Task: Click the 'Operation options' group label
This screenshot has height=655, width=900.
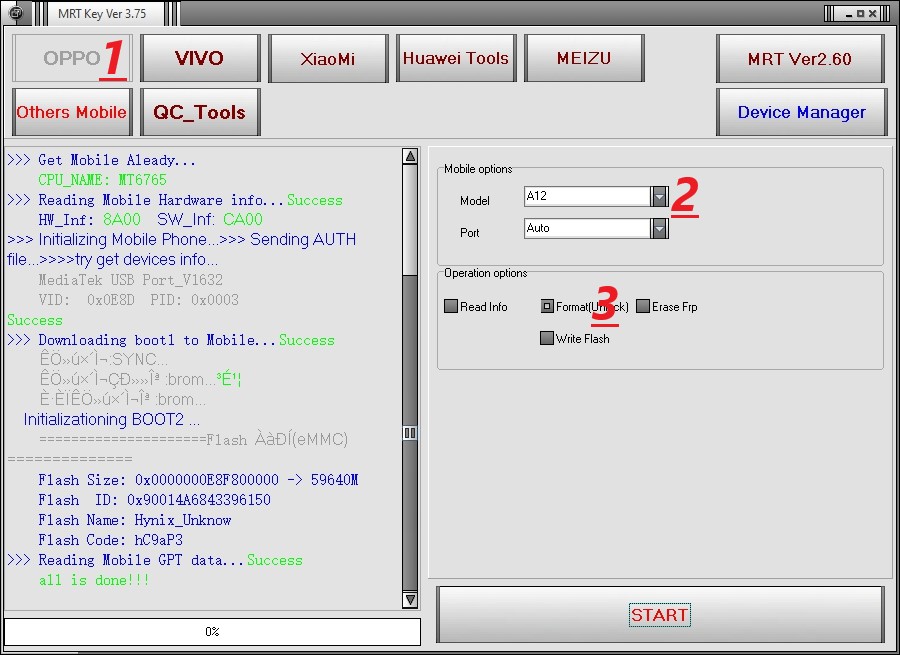Action: [486, 273]
